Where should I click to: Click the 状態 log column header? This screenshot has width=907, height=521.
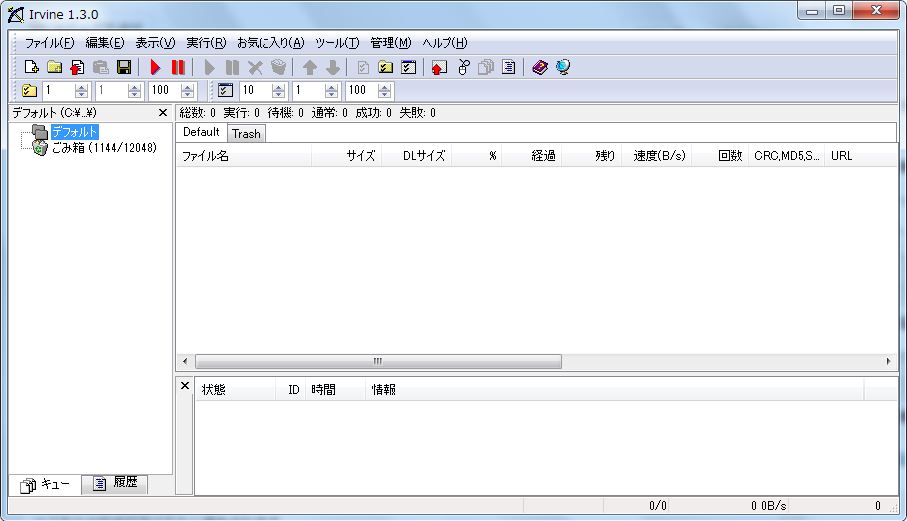click(x=235, y=390)
